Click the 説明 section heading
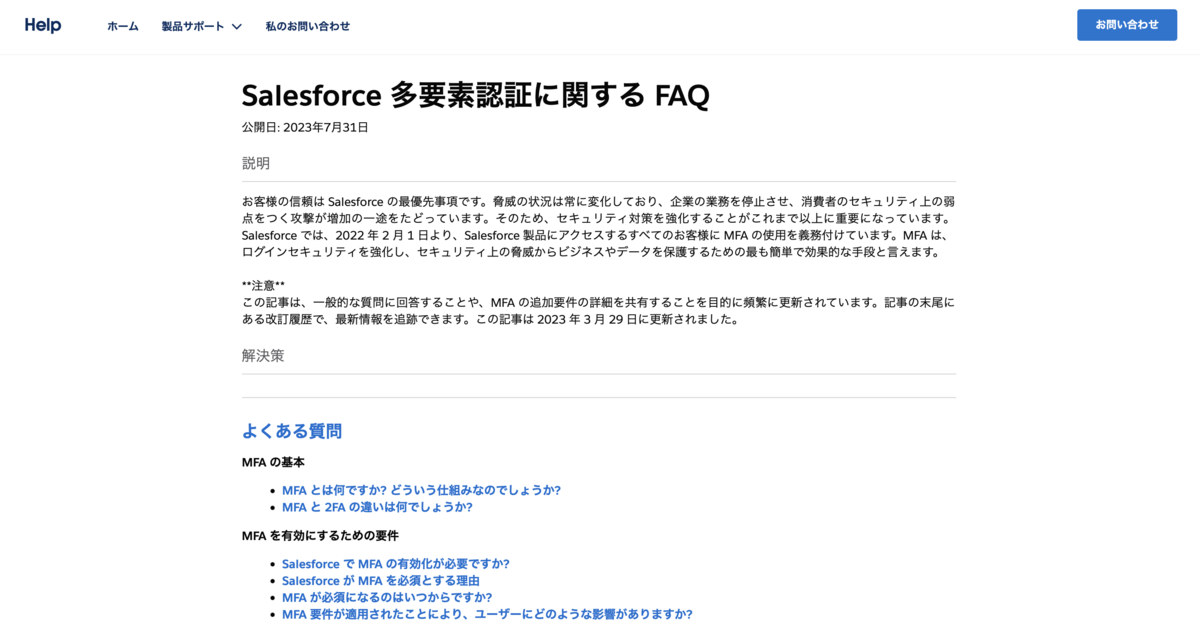Viewport: 1200px width, 622px height. (256, 163)
